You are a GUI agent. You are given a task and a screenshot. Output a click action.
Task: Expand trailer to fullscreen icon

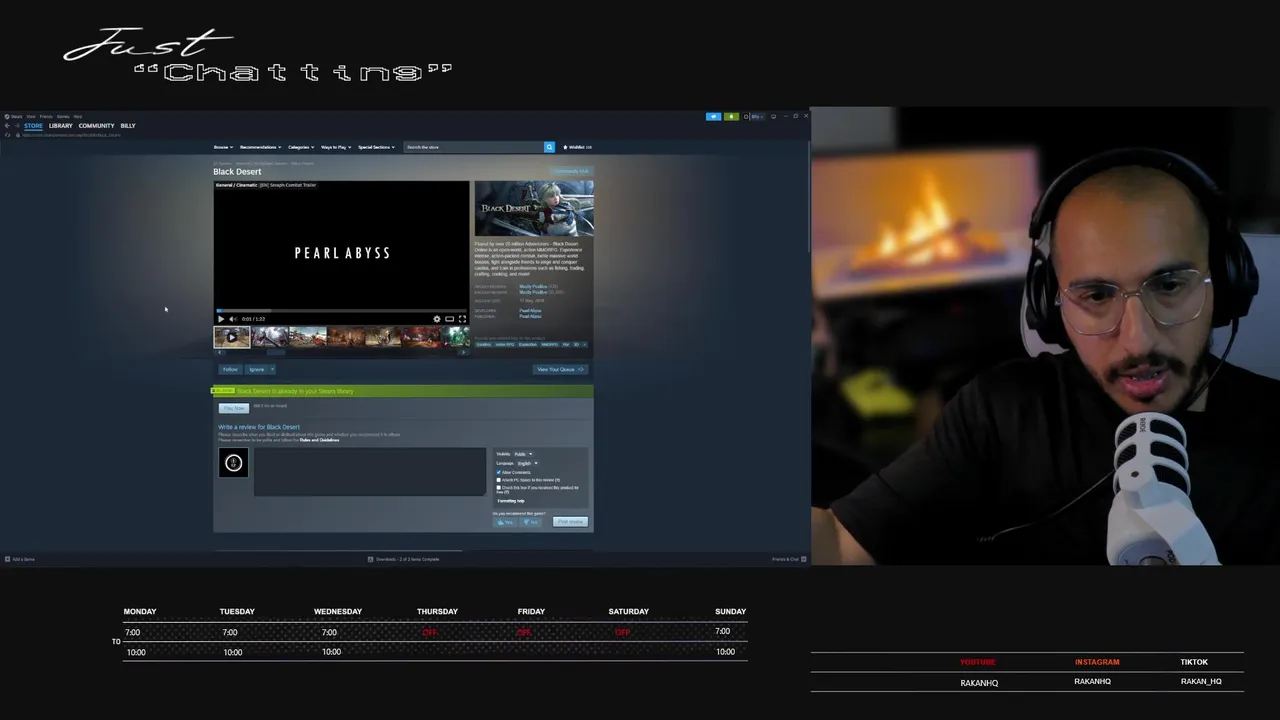tap(462, 319)
